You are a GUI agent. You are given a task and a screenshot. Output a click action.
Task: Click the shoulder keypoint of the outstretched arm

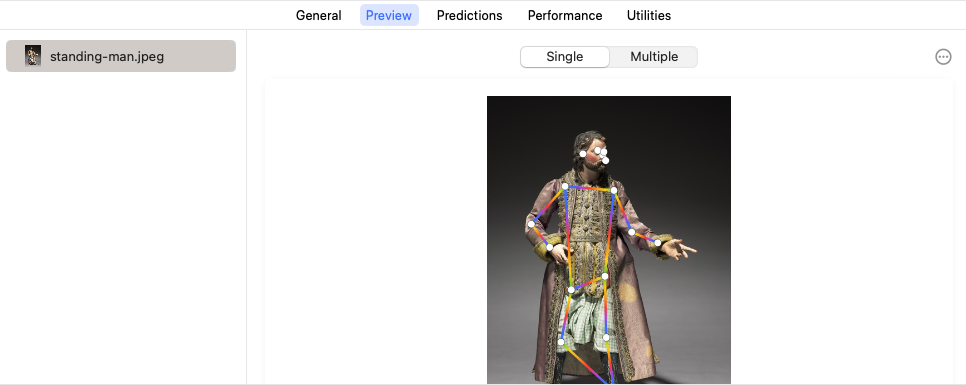[614, 190]
